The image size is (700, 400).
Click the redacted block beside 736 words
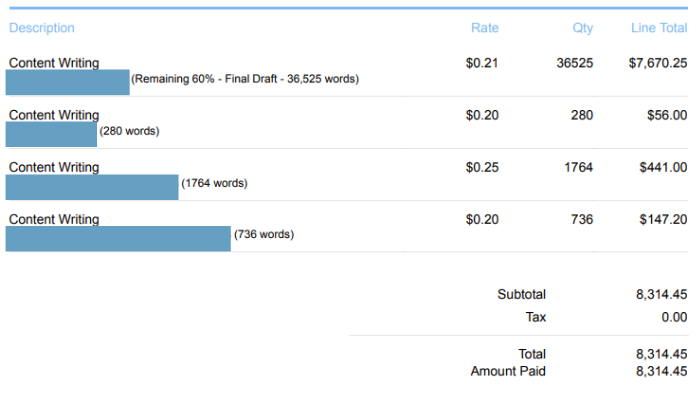[x=118, y=239]
